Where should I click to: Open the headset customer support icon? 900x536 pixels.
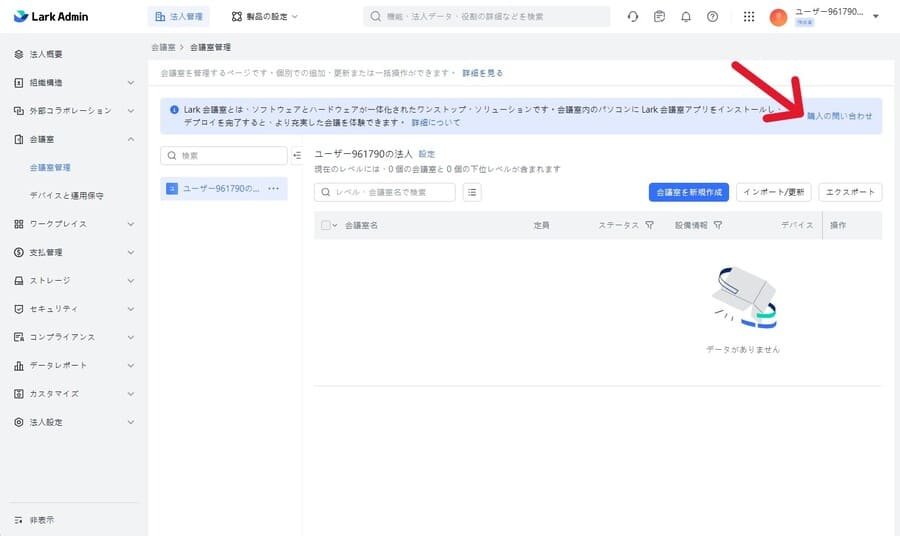[x=633, y=17]
